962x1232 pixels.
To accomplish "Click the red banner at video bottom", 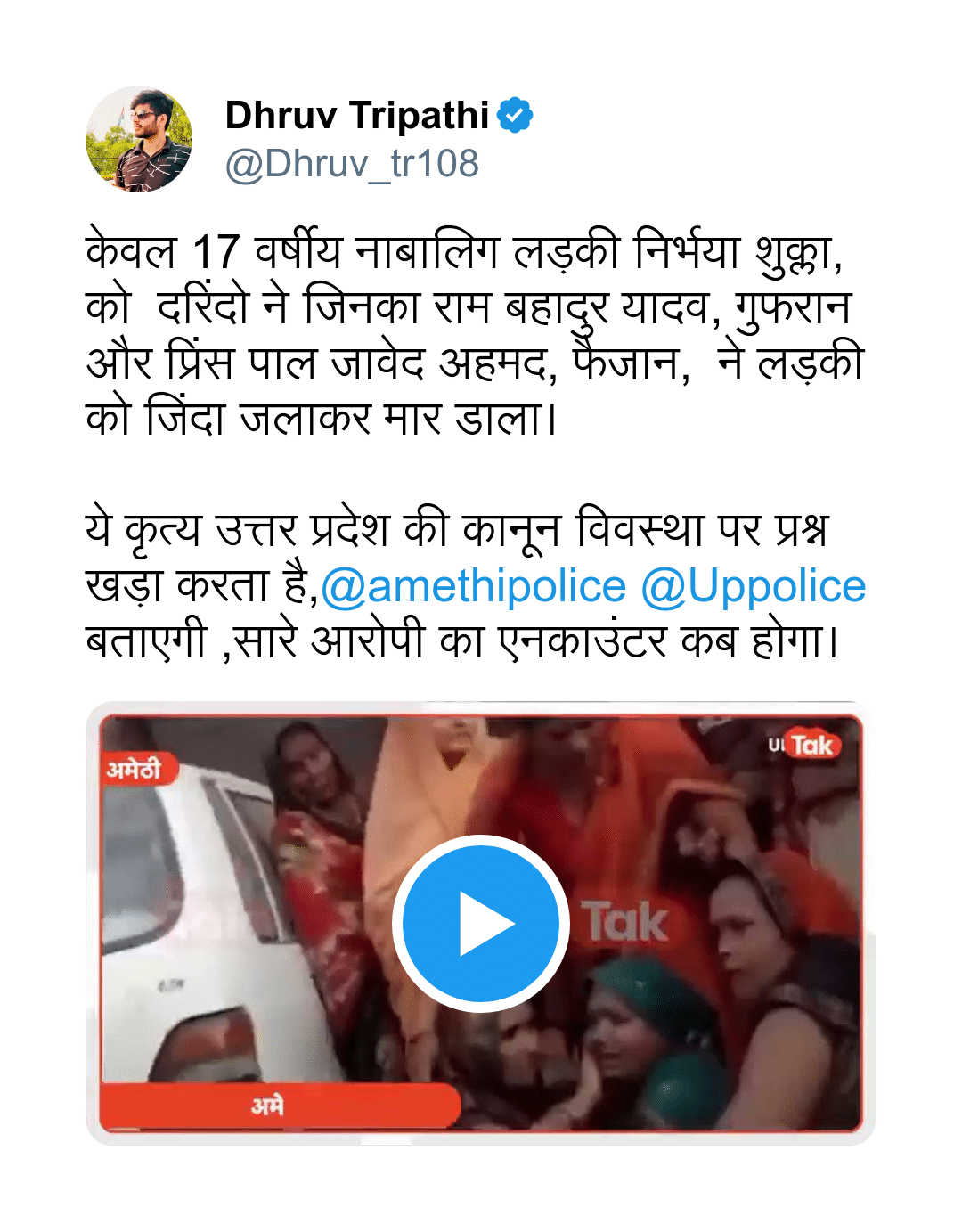I will [280, 1106].
